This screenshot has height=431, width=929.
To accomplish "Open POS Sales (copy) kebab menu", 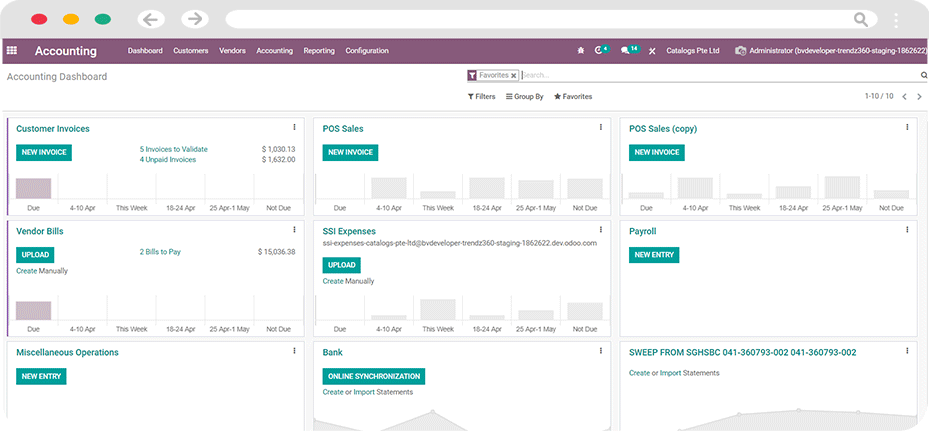I will 907,127.
